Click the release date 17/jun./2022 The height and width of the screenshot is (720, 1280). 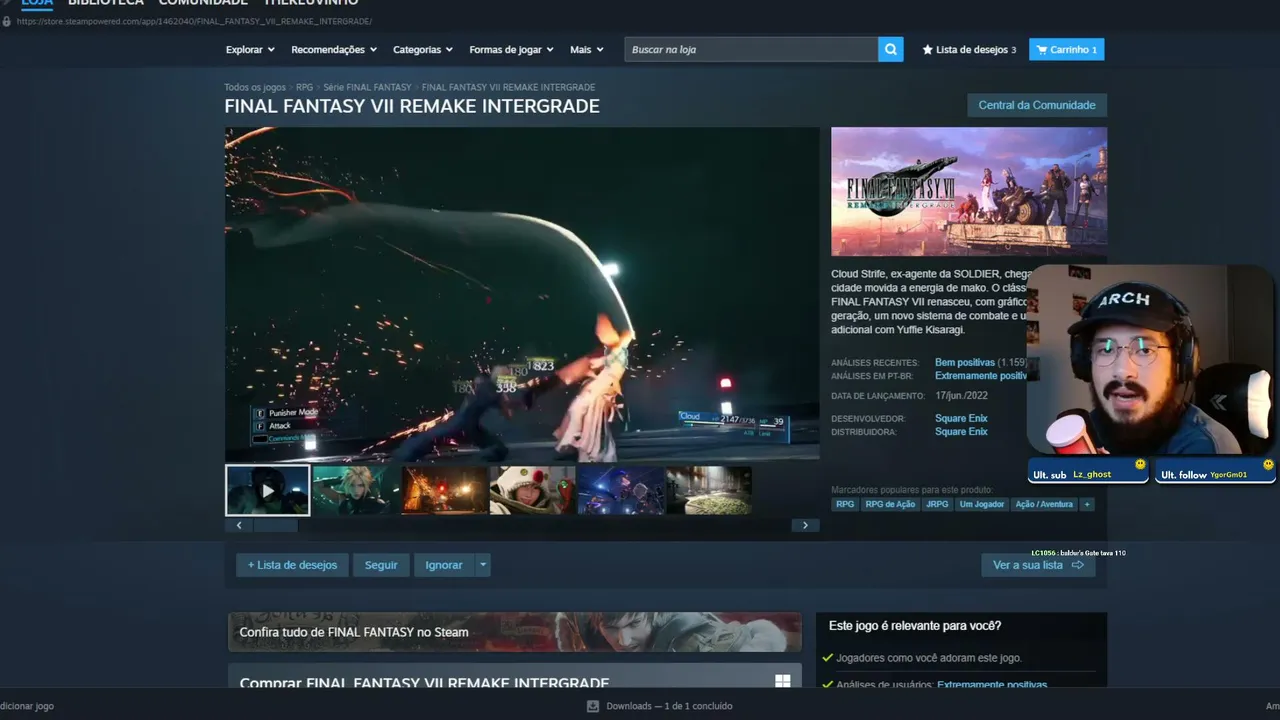(961, 396)
